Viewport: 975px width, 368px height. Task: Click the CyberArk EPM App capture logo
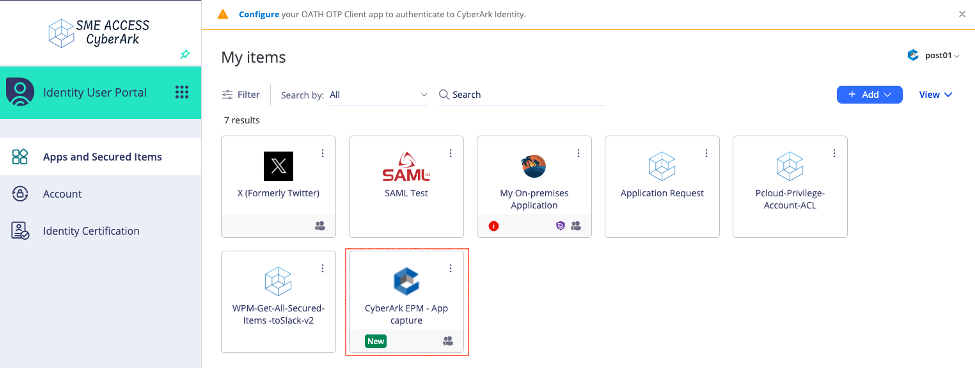(406, 282)
